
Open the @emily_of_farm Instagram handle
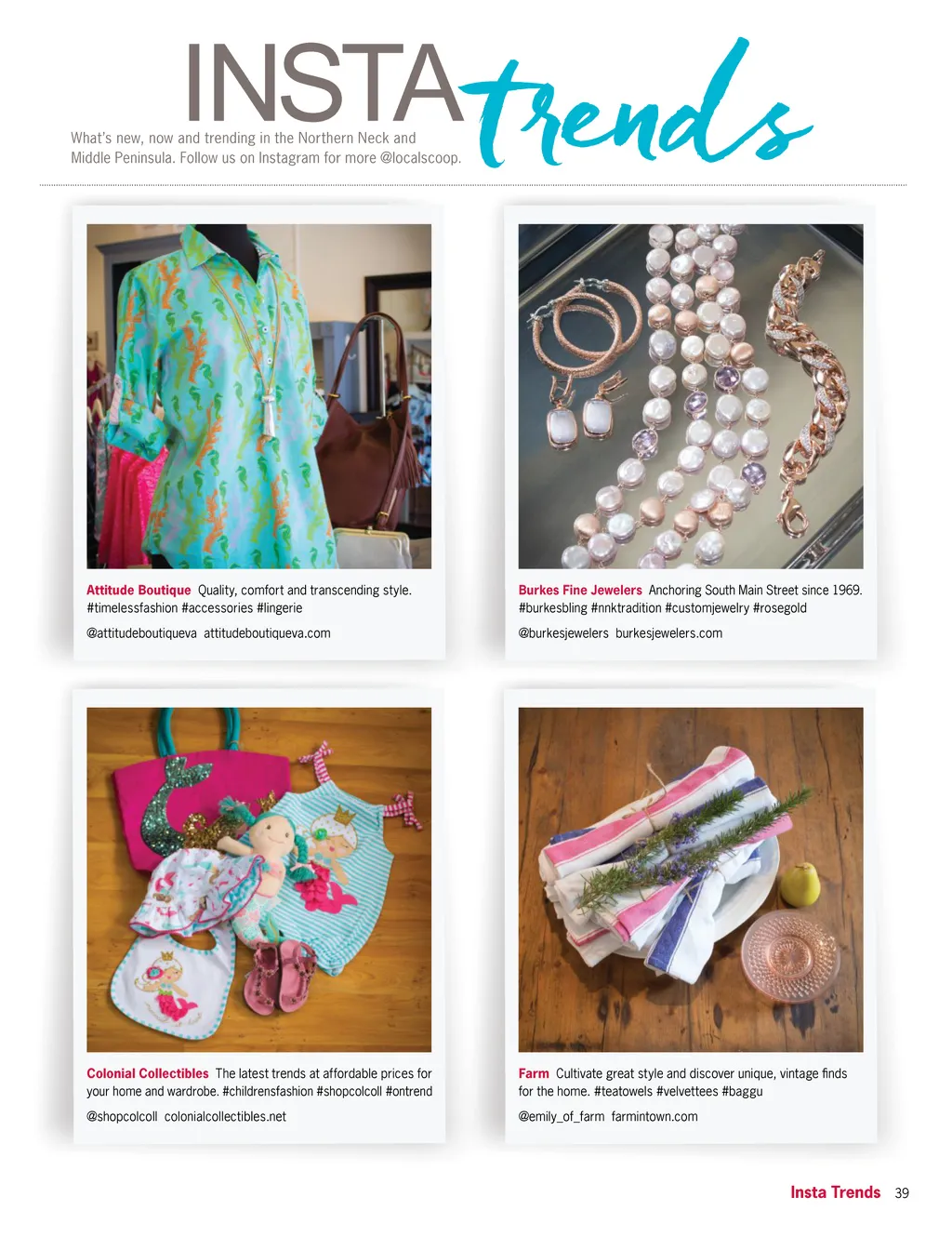(562, 1117)
